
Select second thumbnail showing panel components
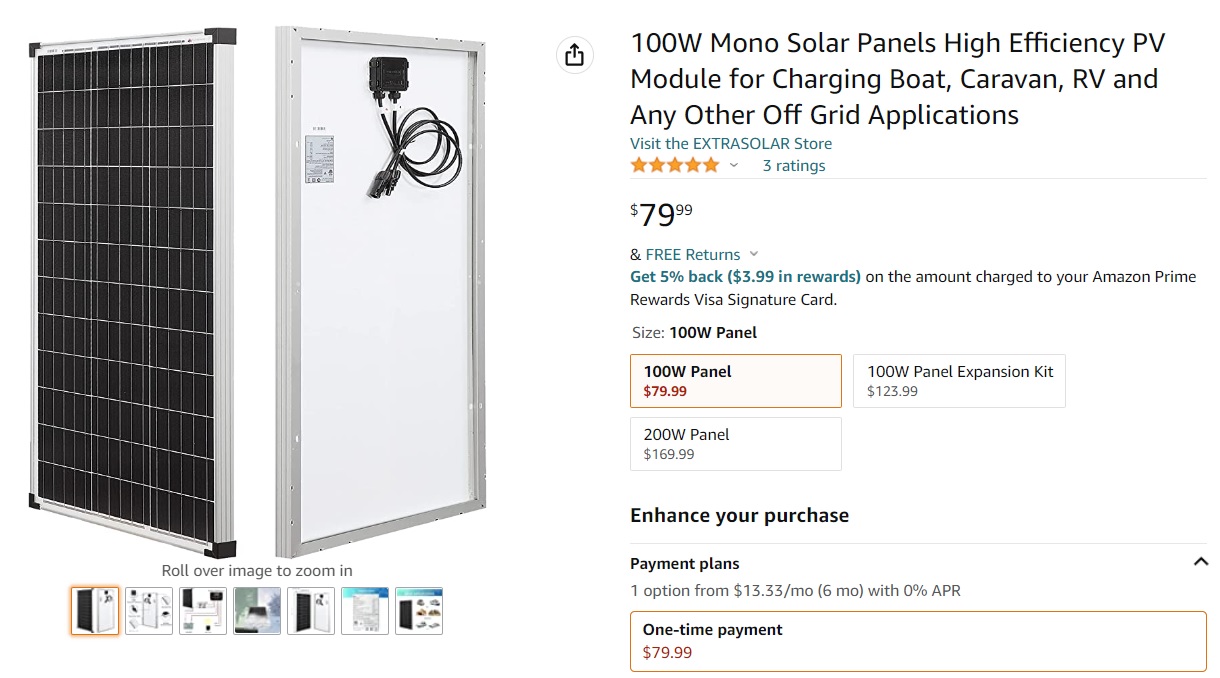click(149, 611)
